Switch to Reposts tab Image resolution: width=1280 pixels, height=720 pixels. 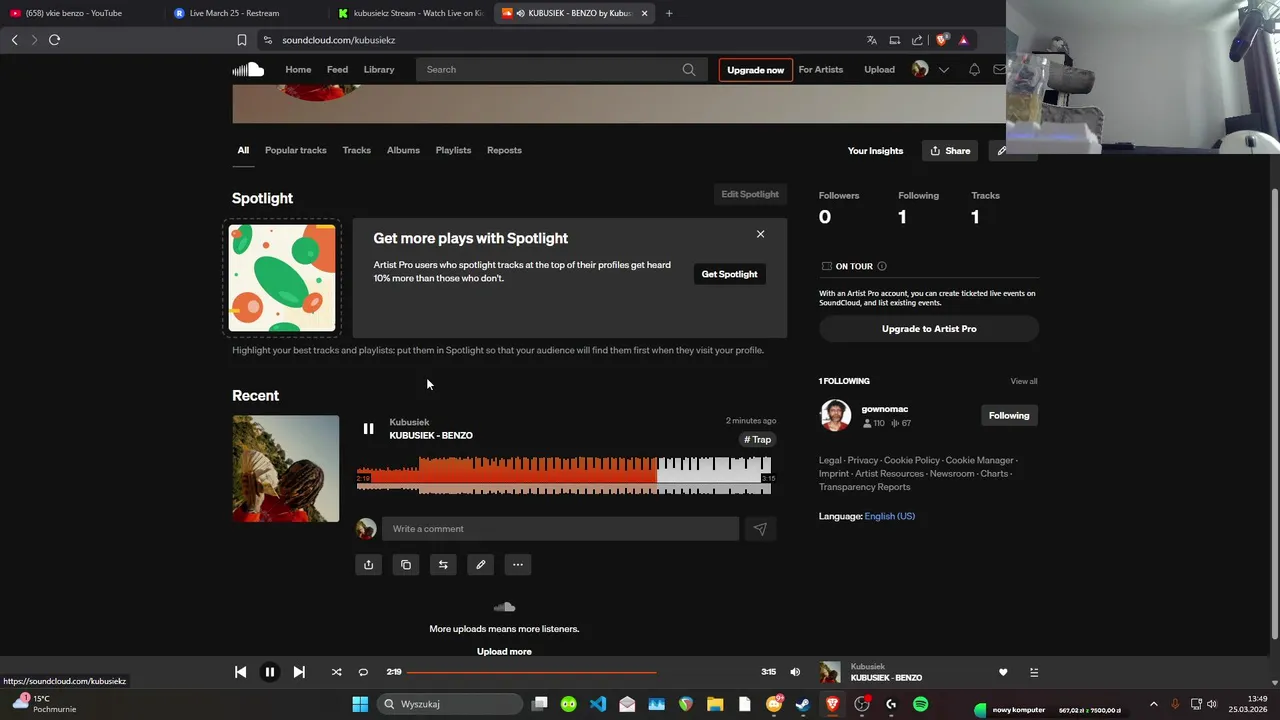point(504,150)
